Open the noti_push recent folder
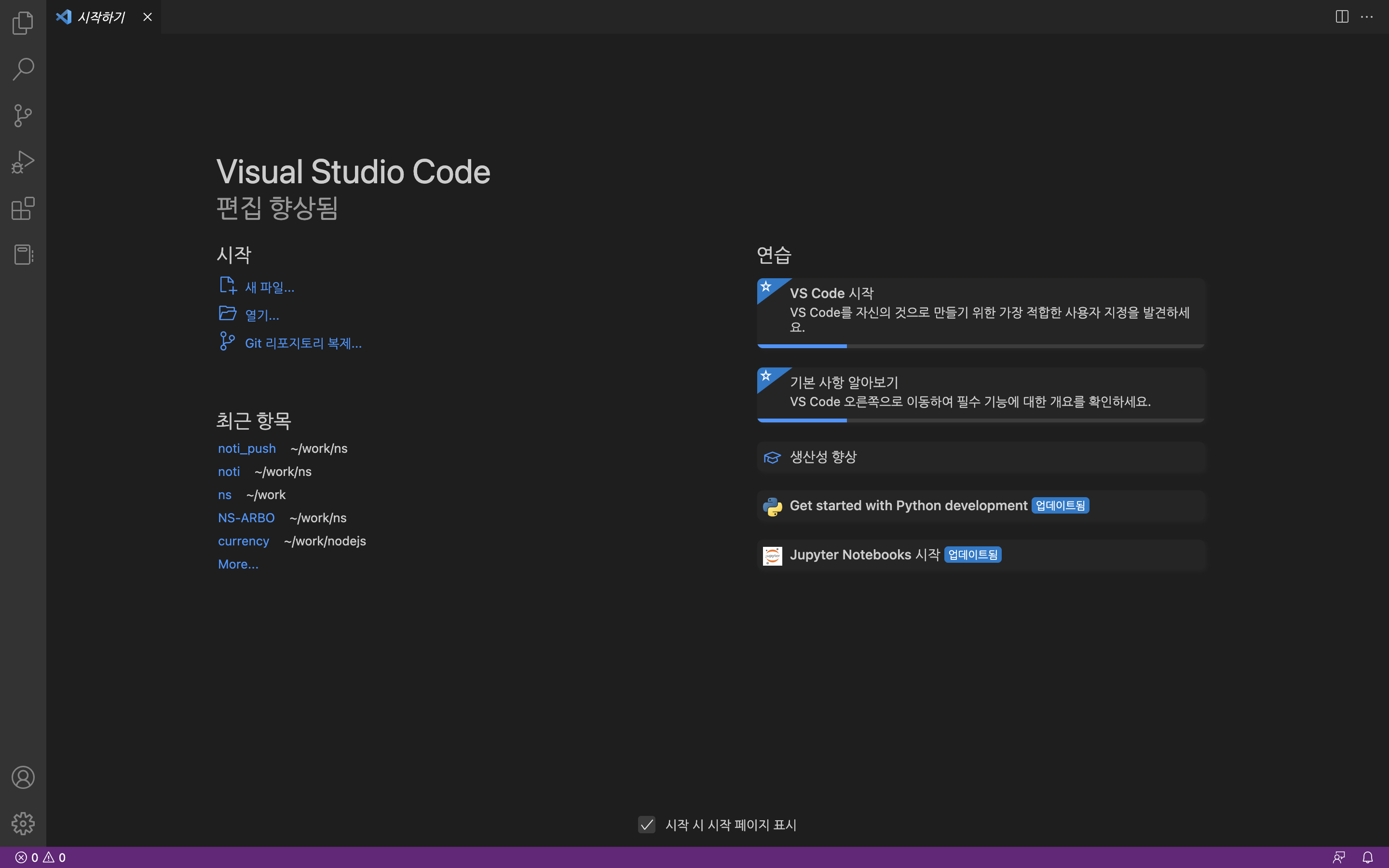The width and height of the screenshot is (1389, 868). (x=247, y=448)
